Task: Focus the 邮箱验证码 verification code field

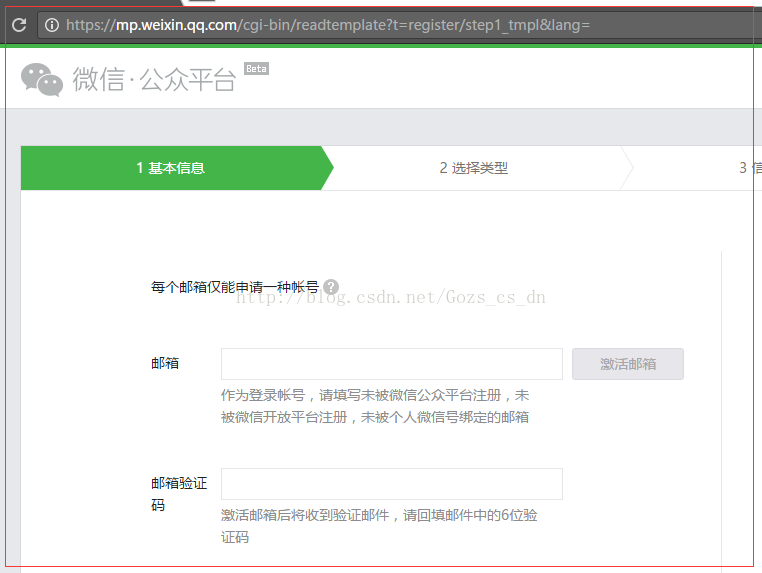Action: tap(392, 484)
